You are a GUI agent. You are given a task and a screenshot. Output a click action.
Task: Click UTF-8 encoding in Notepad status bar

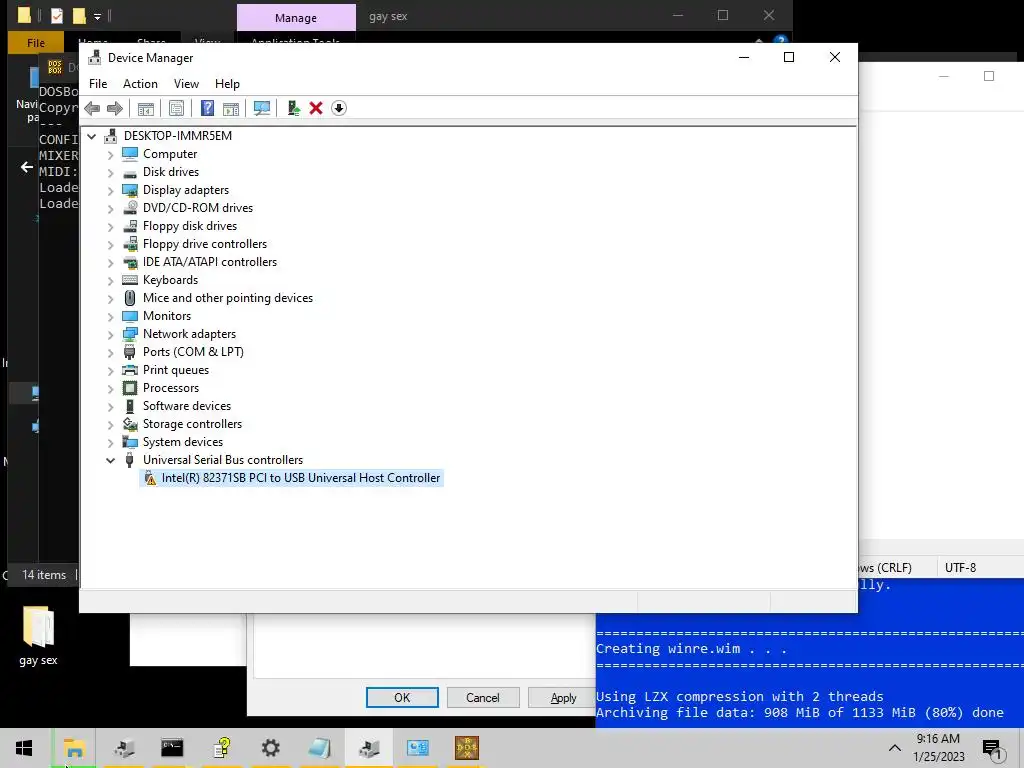[x=960, y=568]
